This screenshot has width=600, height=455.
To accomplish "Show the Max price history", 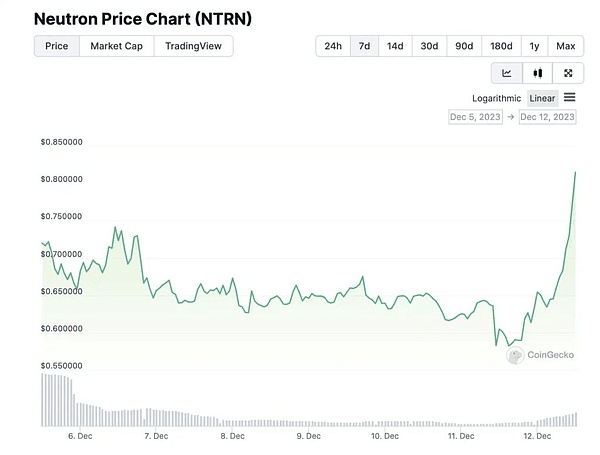I will [x=566, y=46].
